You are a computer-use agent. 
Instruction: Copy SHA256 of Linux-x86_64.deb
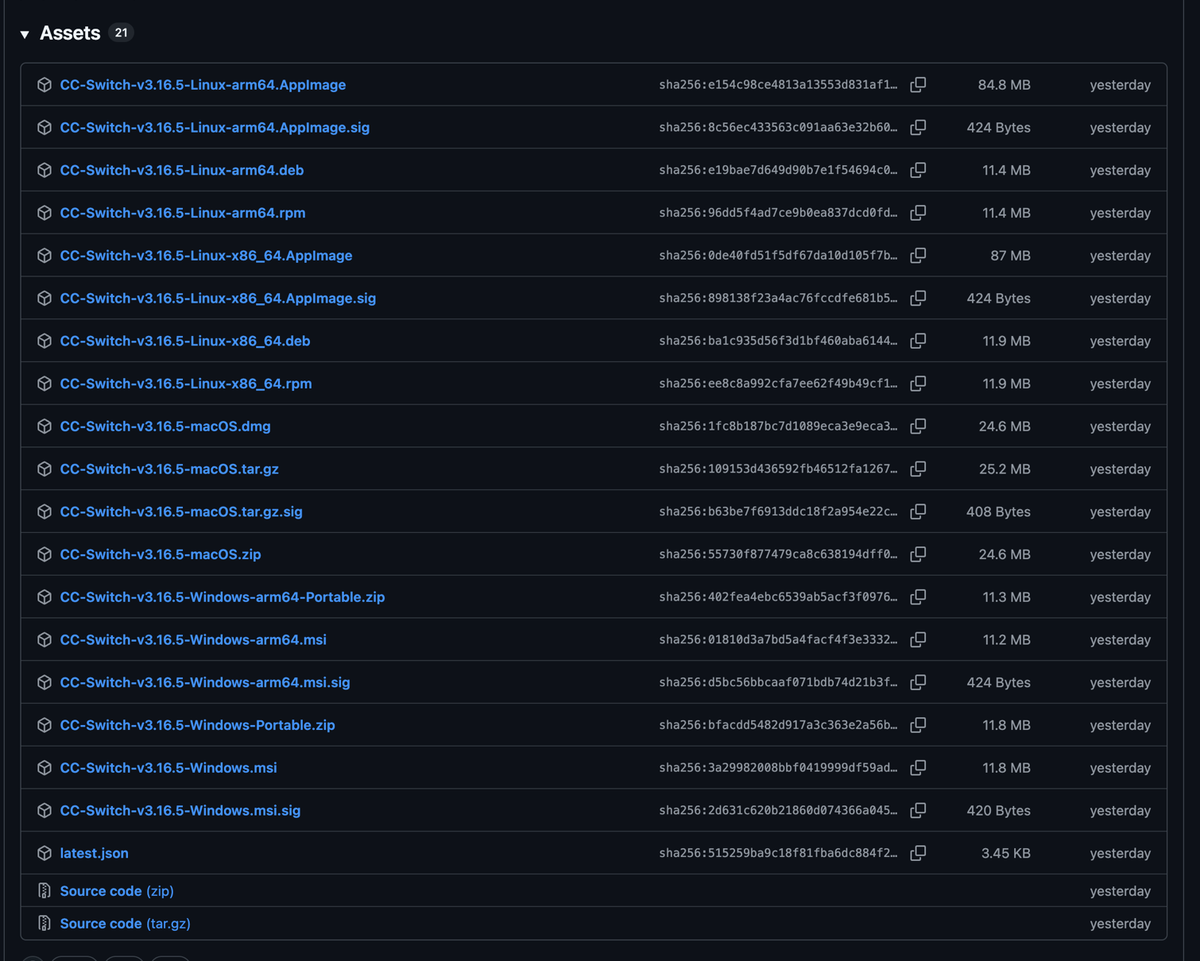pos(918,341)
